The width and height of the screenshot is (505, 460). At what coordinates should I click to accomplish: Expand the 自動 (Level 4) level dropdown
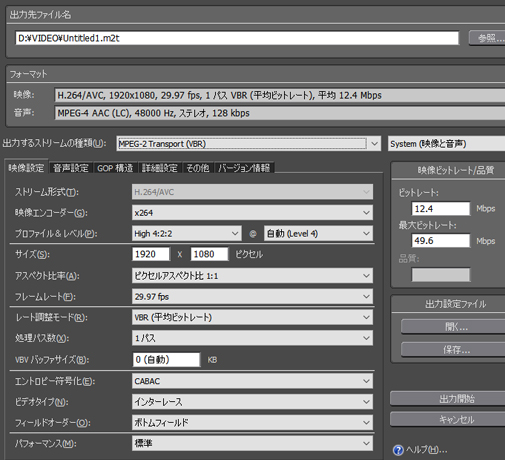pyautogui.click(x=318, y=233)
